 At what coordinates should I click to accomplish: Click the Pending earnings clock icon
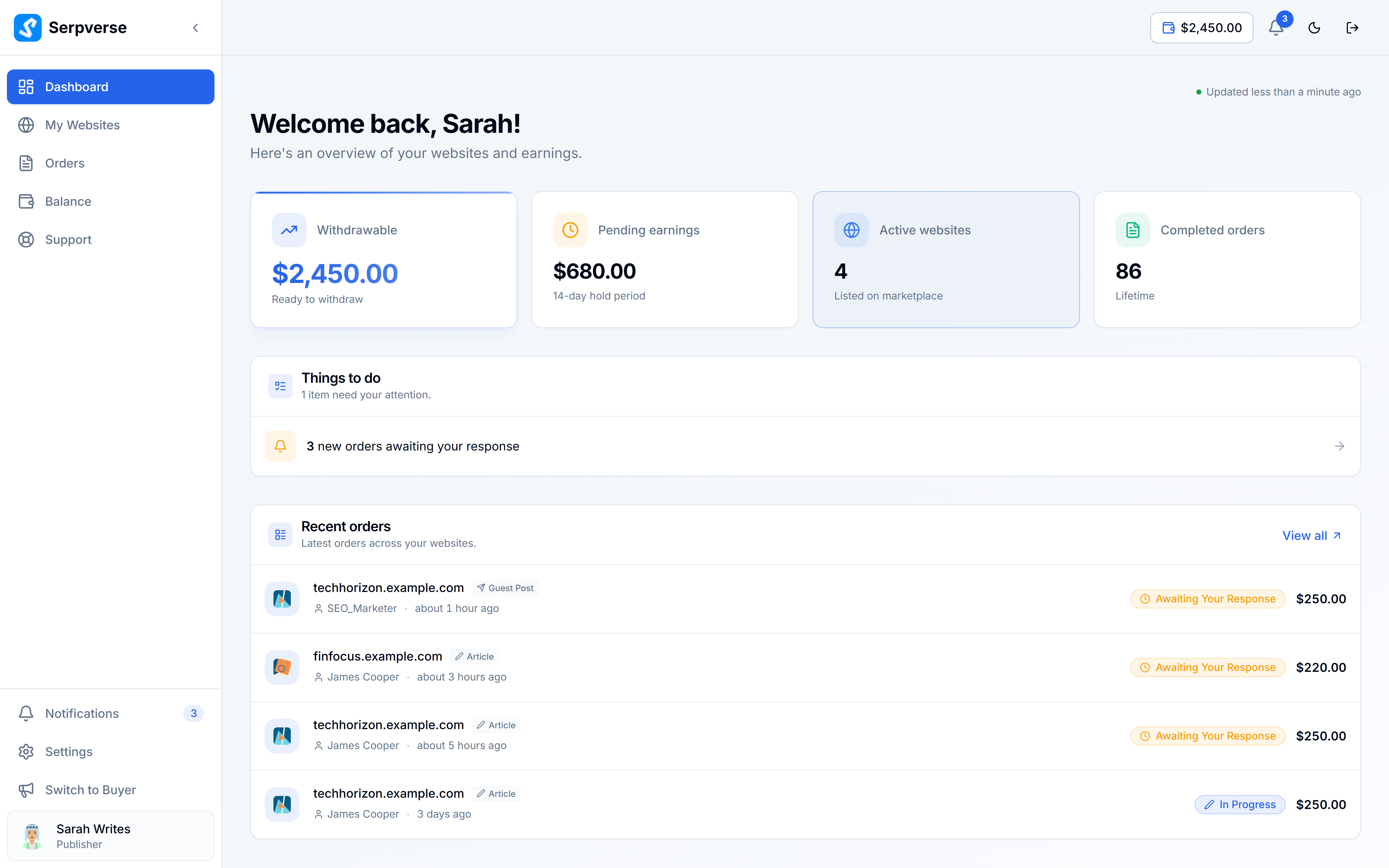(x=570, y=230)
